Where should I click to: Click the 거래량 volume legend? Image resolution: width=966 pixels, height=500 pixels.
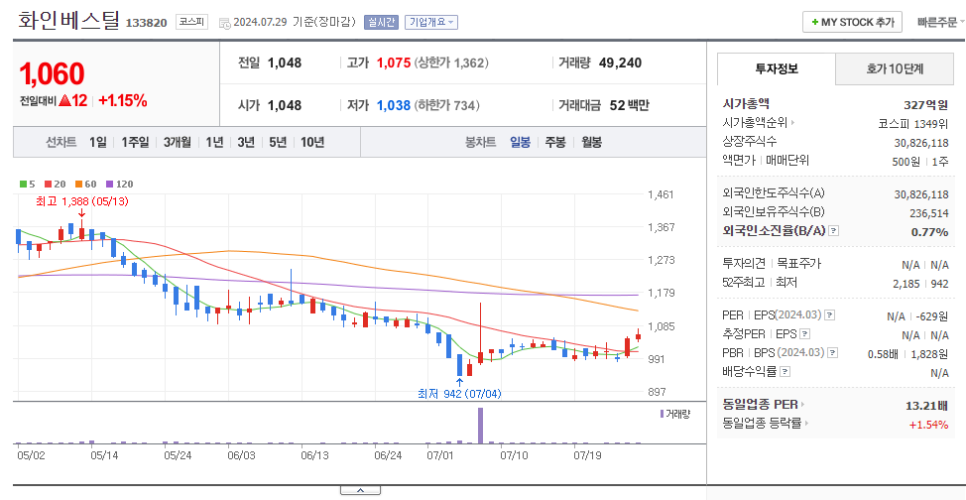click(x=675, y=413)
